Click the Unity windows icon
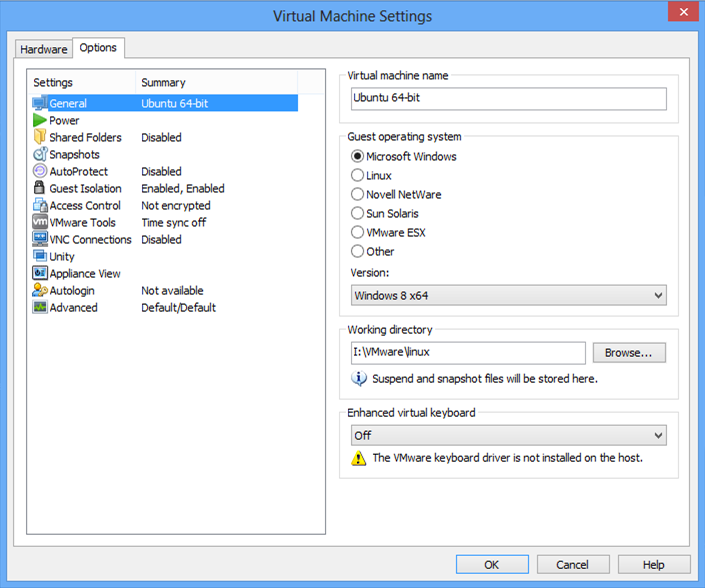 point(40,256)
